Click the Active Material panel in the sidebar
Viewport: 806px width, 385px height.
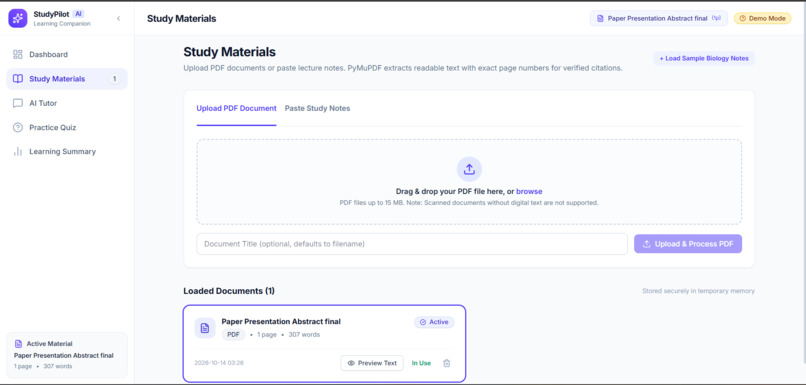coord(67,355)
